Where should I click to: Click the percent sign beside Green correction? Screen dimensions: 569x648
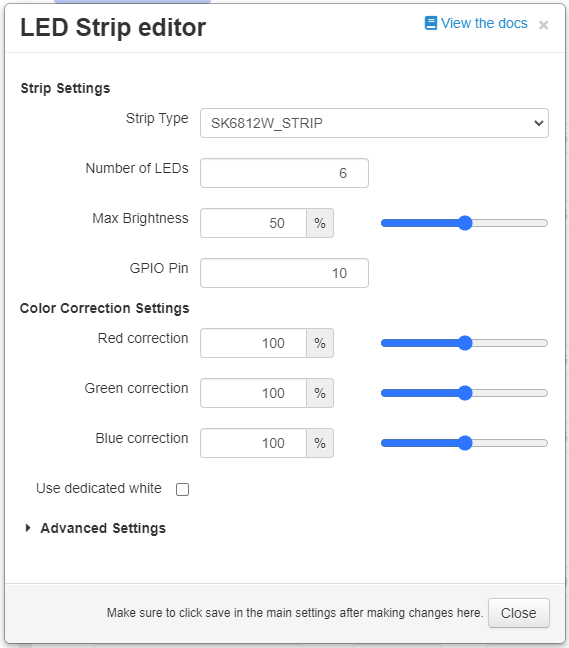coord(320,393)
